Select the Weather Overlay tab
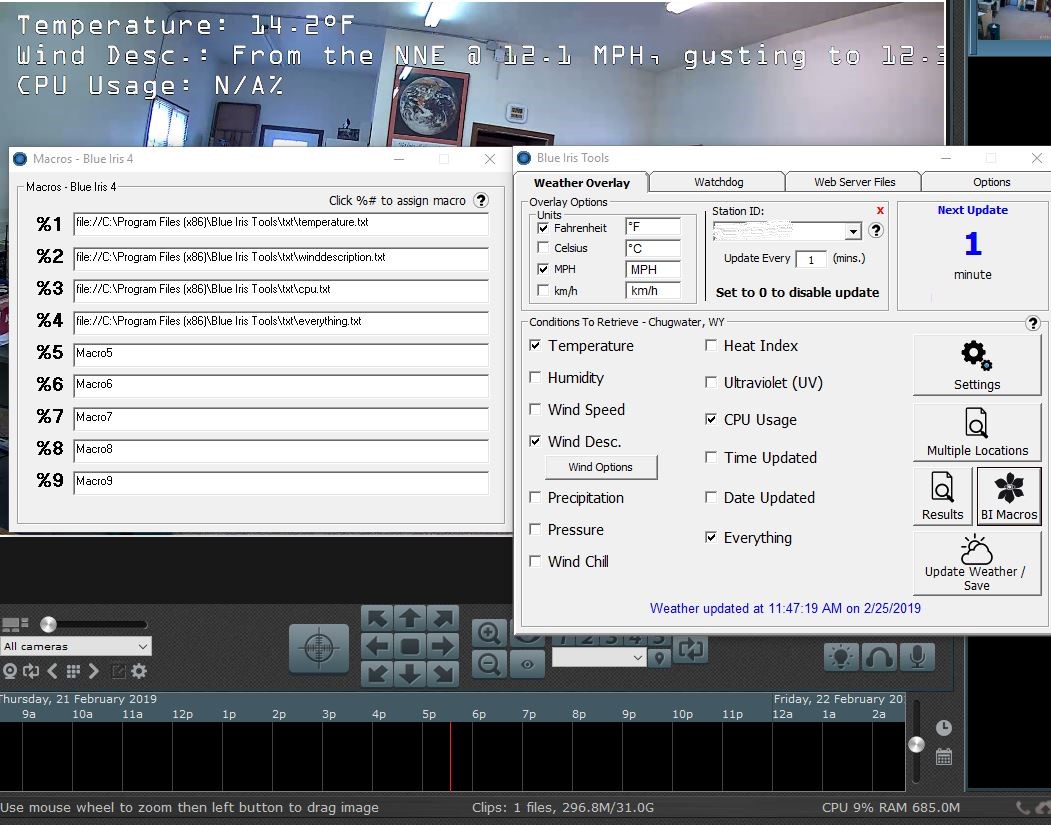This screenshot has width=1051, height=825. tap(581, 182)
